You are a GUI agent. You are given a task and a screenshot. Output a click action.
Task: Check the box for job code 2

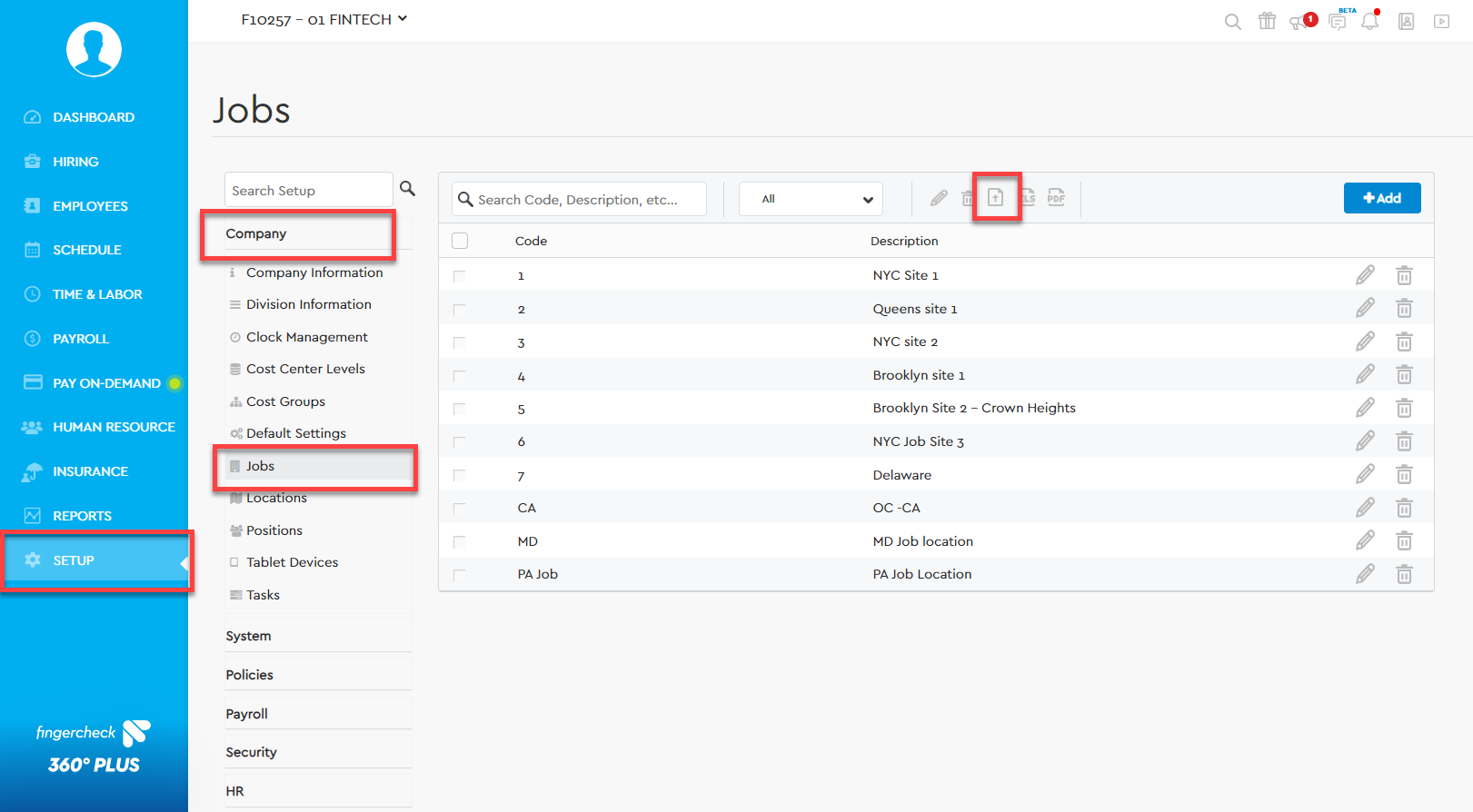[x=459, y=310]
